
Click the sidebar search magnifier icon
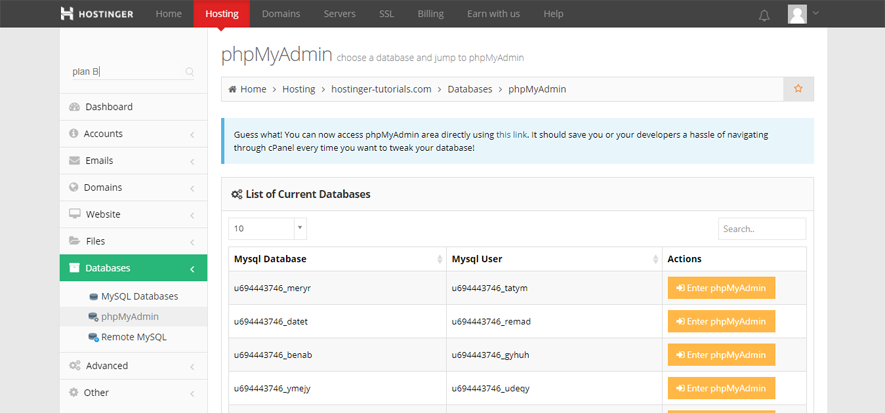point(190,72)
